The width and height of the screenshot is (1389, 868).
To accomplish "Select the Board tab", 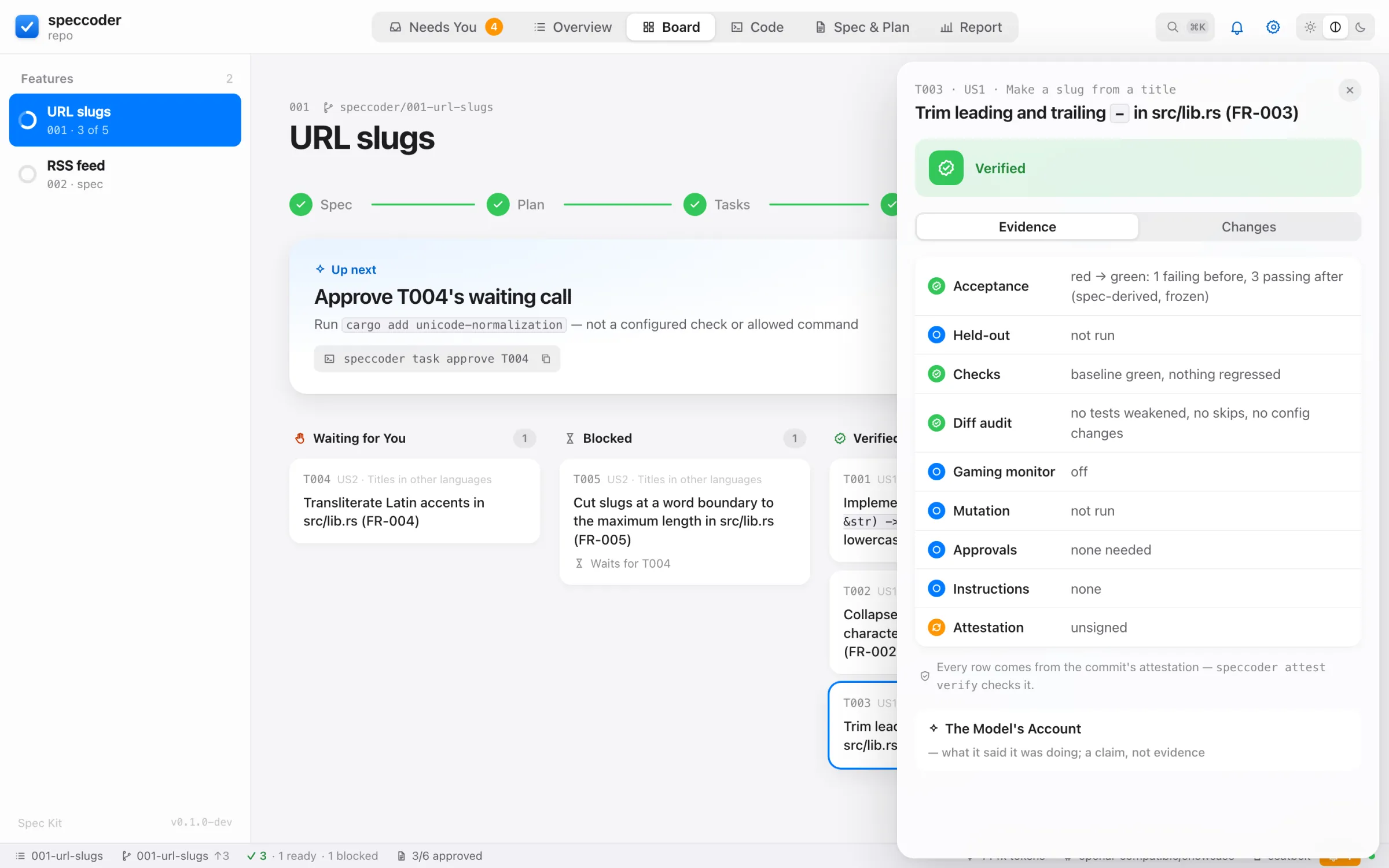I will click(671, 27).
